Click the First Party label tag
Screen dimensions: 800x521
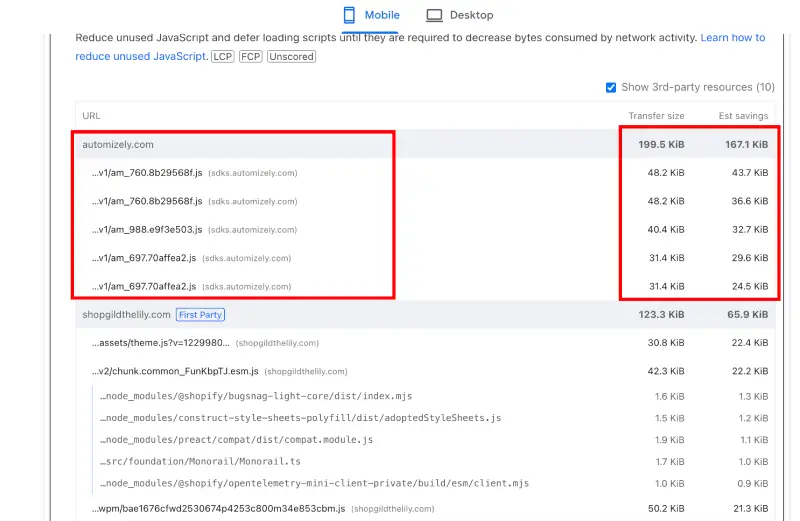tap(201, 314)
